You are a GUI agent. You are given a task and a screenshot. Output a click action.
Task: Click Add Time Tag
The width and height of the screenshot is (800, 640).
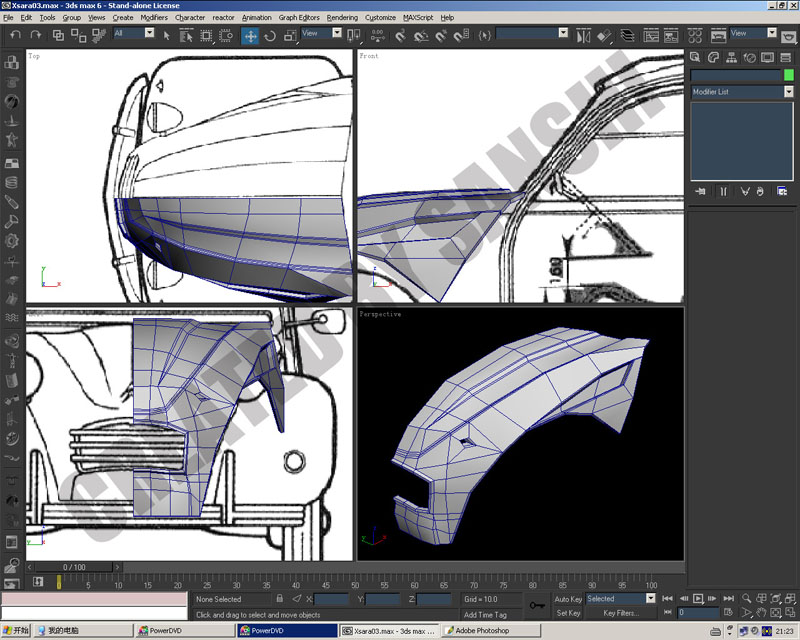[x=485, y=614]
